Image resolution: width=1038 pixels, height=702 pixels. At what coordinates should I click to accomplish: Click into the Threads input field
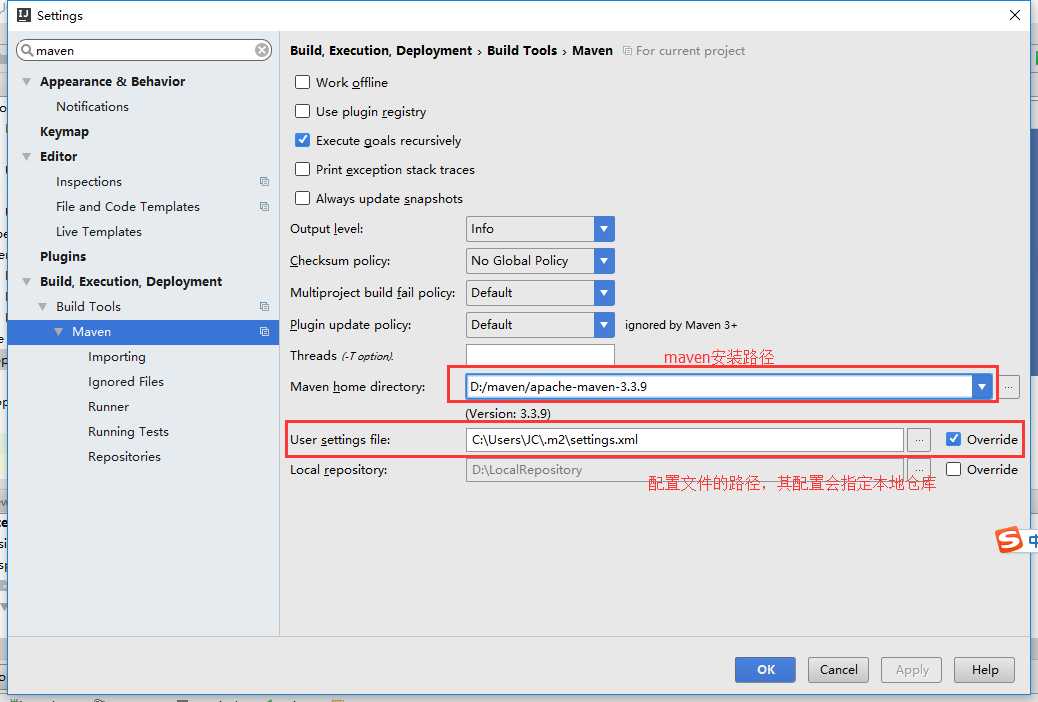[540, 355]
